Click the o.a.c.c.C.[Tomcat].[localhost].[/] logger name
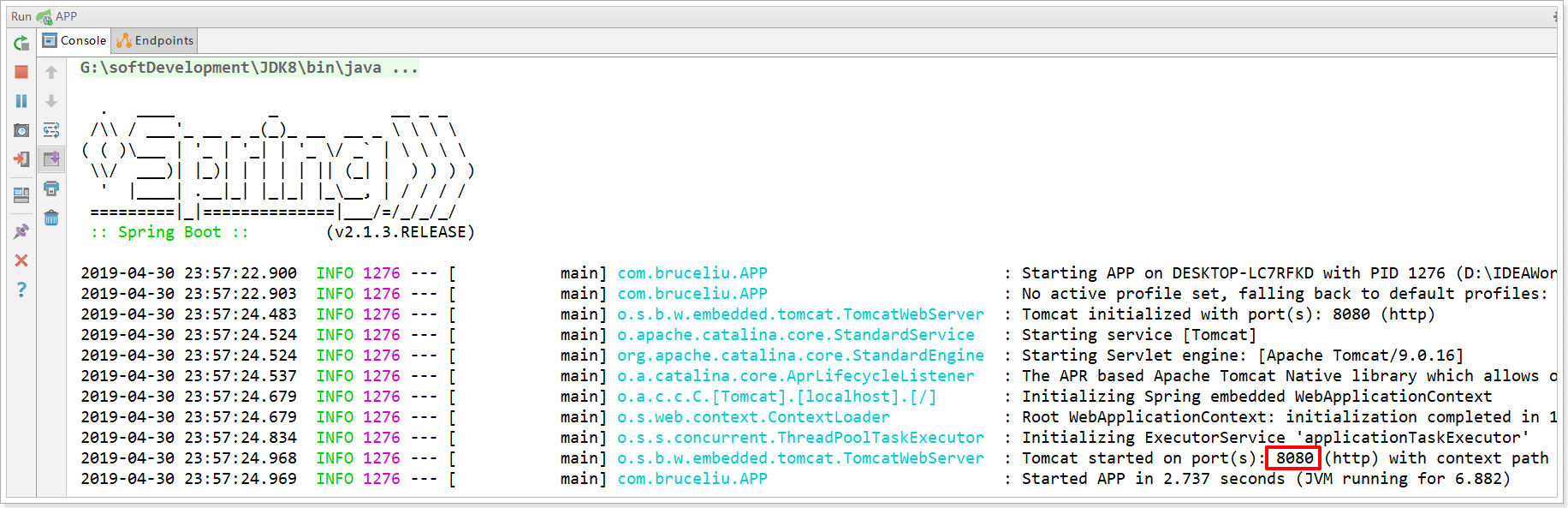The width and height of the screenshot is (1568, 508). pos(777,397)
